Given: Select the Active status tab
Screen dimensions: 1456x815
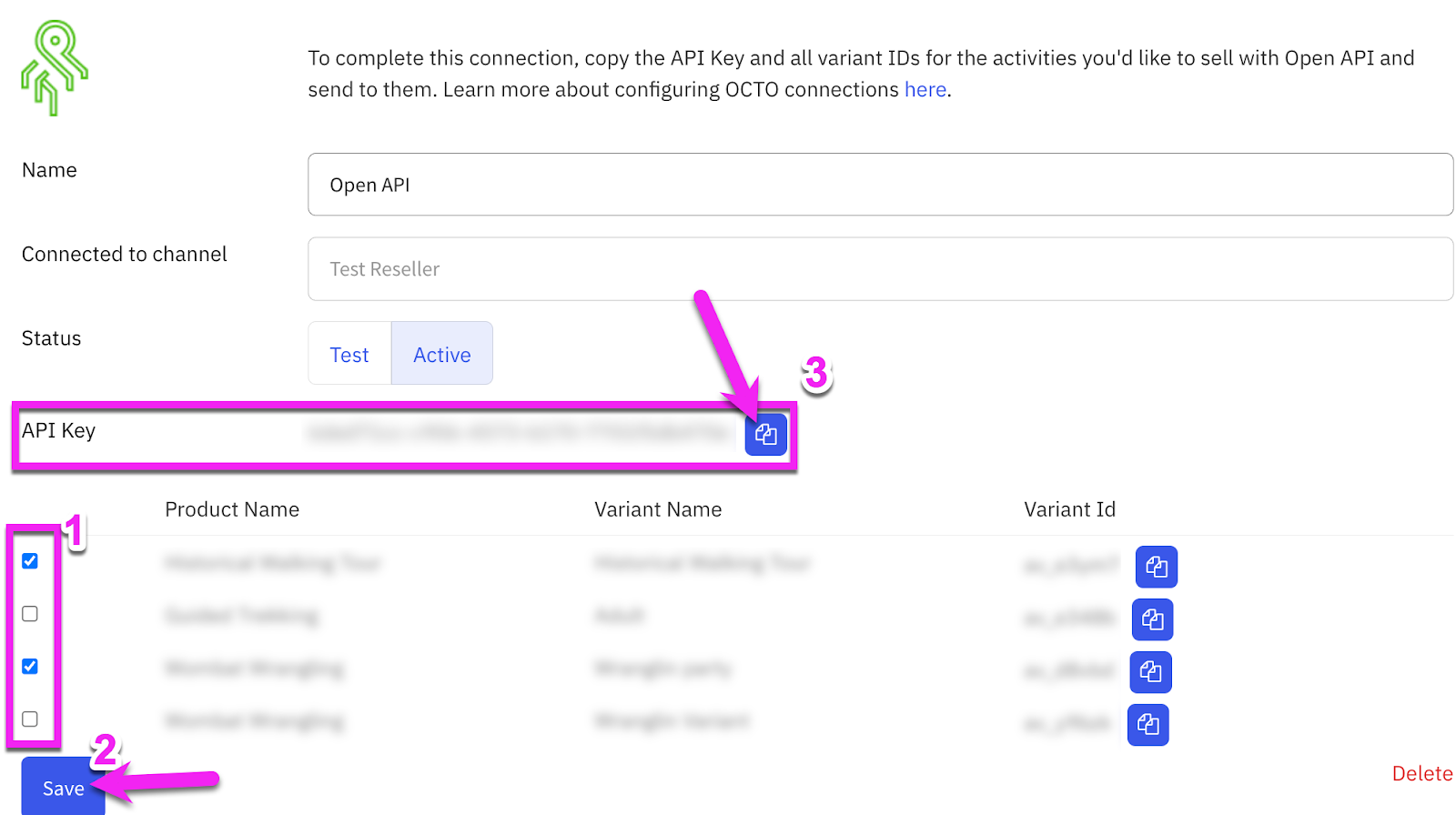Looking at the screenshot, I should click(x=441, y=354).
